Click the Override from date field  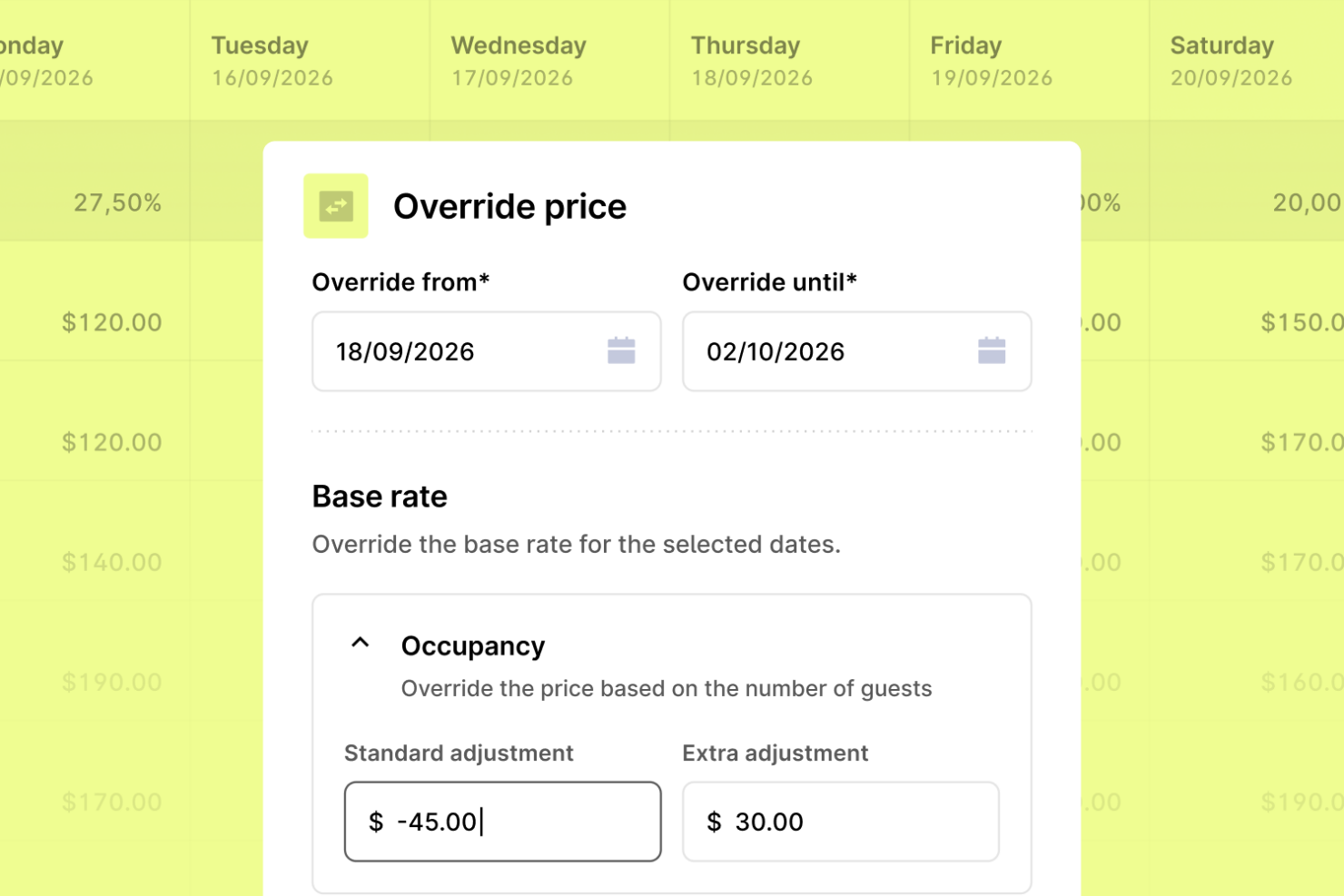(x=487, y=351)
